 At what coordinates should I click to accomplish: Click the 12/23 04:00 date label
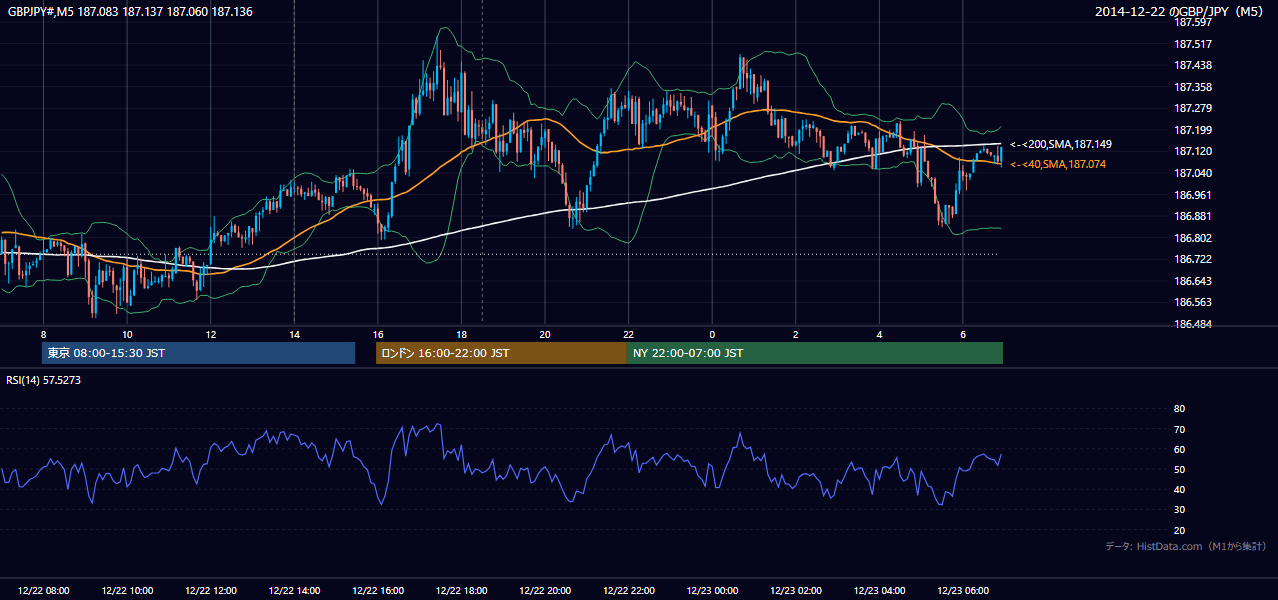pos(879,591)
